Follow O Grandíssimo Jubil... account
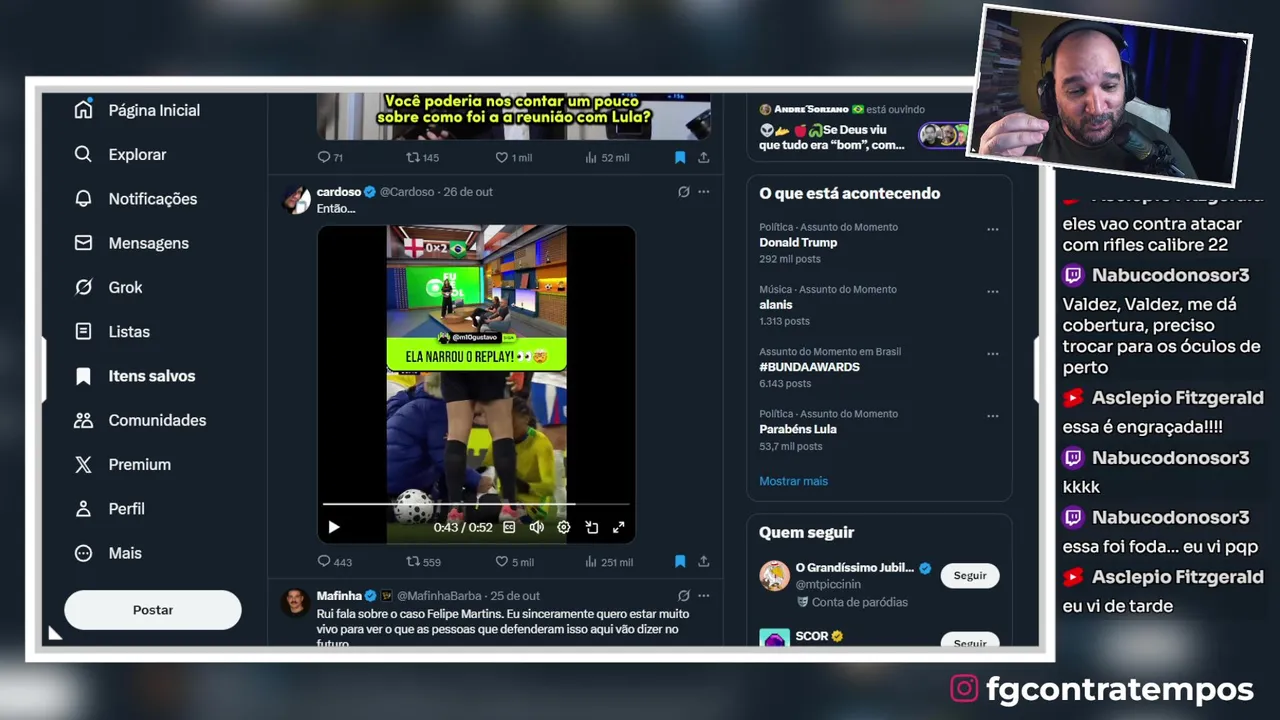1280x720 pixels. [970, 576]
